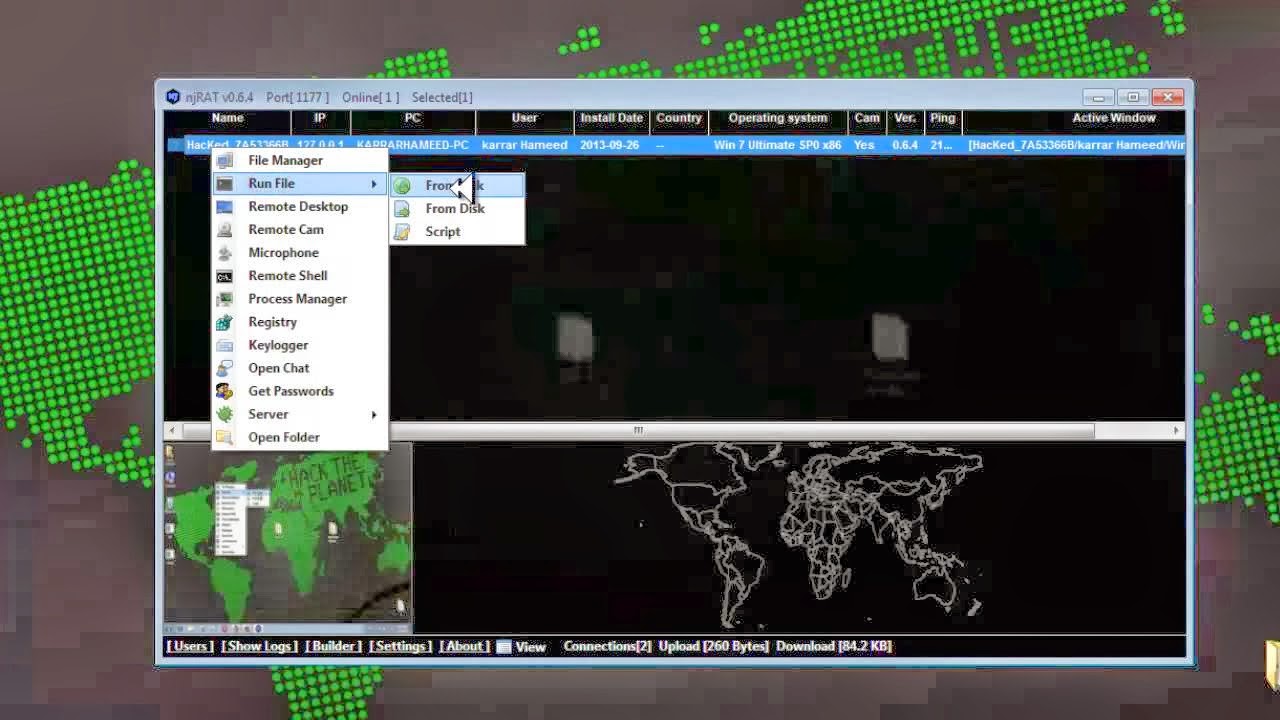The width and height of the screenshot is (1280, 720).
Task: Click the Remote Desktop monitor icon
Action: click(x=225, y=207)
